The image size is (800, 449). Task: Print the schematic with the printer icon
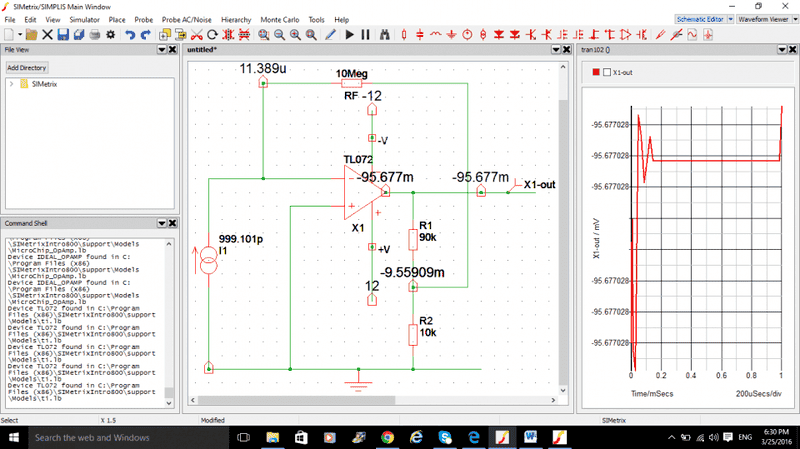[95, 35]
